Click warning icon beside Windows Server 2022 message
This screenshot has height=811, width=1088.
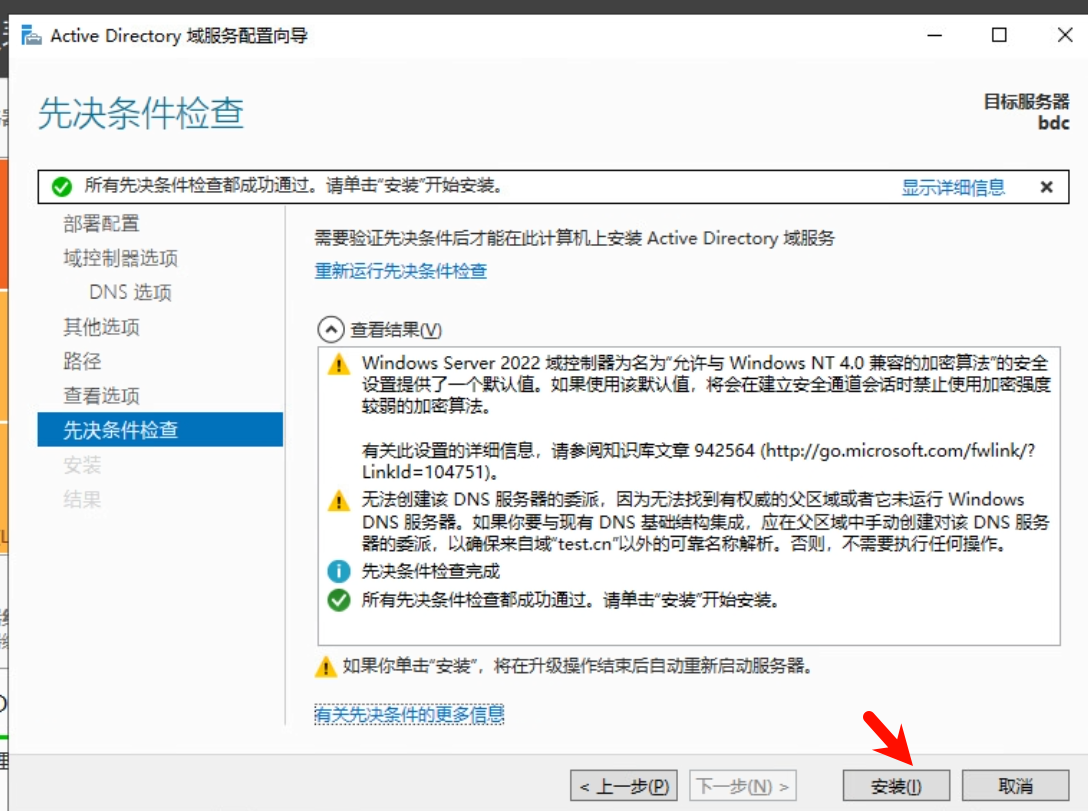coord(339,364)
